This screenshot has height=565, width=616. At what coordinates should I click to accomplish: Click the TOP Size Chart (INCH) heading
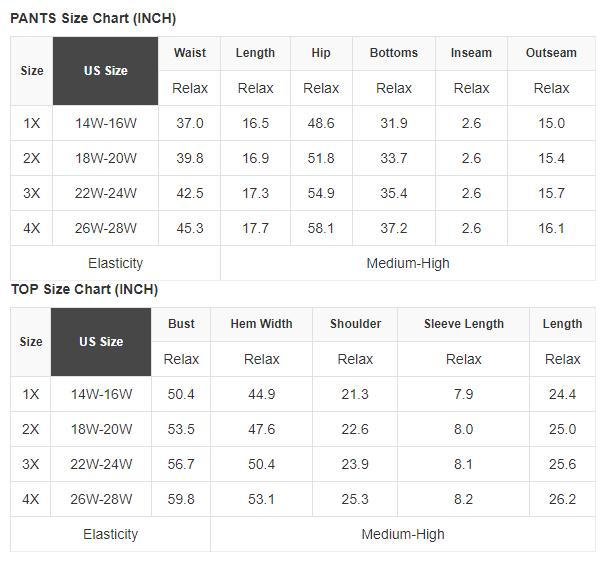[x=84, y=289]
